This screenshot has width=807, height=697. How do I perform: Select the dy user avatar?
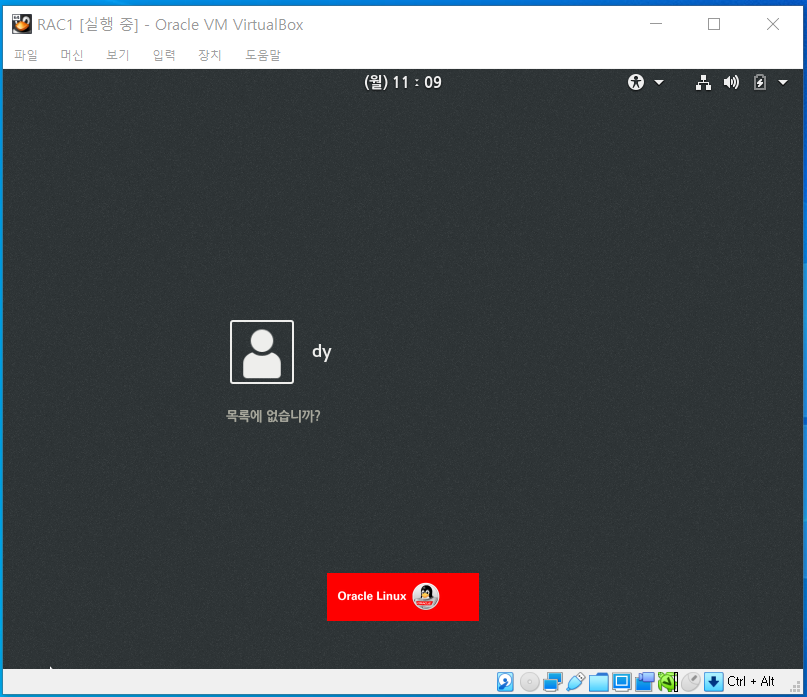coord(262,352)
